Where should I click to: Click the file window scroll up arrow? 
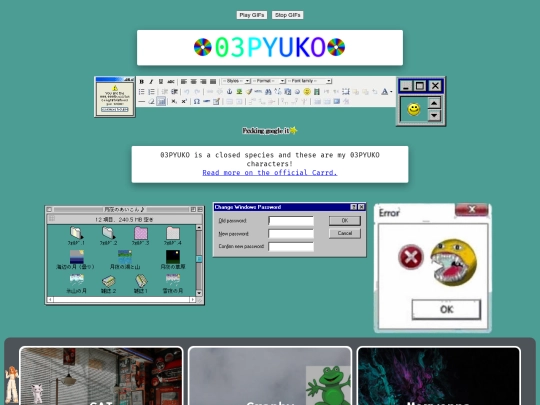[x=199, y=228]
